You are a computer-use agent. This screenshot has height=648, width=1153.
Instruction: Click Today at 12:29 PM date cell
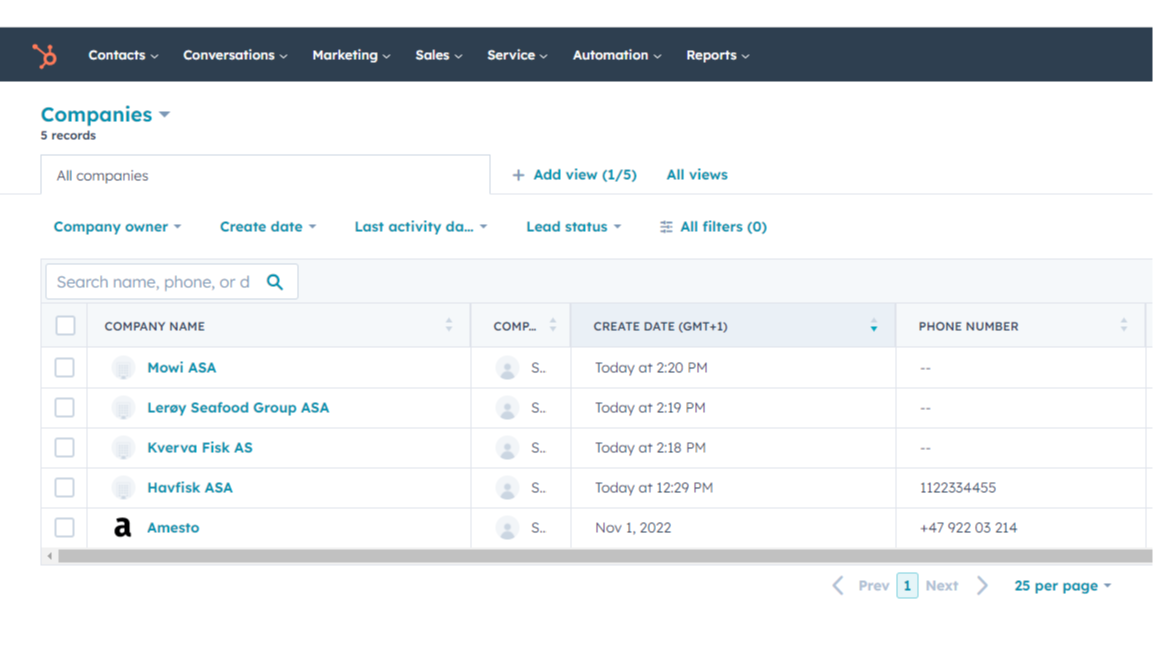654,488
